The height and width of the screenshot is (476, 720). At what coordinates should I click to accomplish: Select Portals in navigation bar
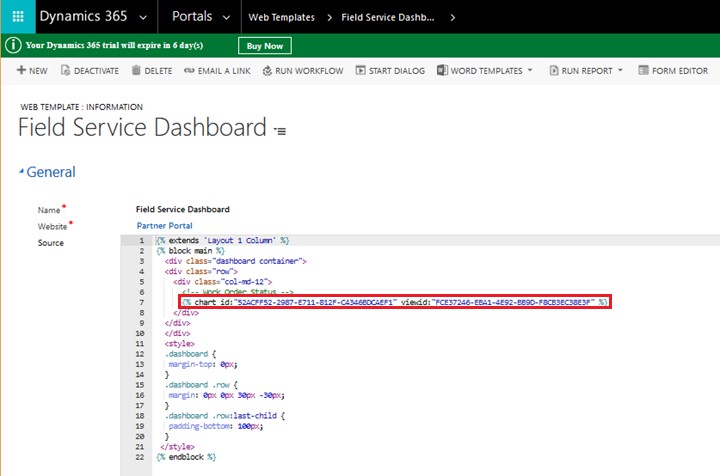coord(192,17)
